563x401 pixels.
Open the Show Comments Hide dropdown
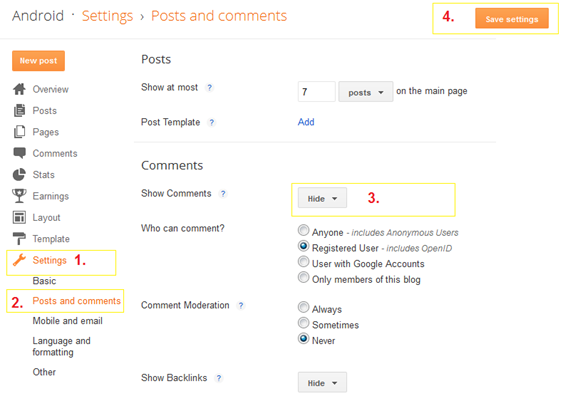[x=322, y=198]
